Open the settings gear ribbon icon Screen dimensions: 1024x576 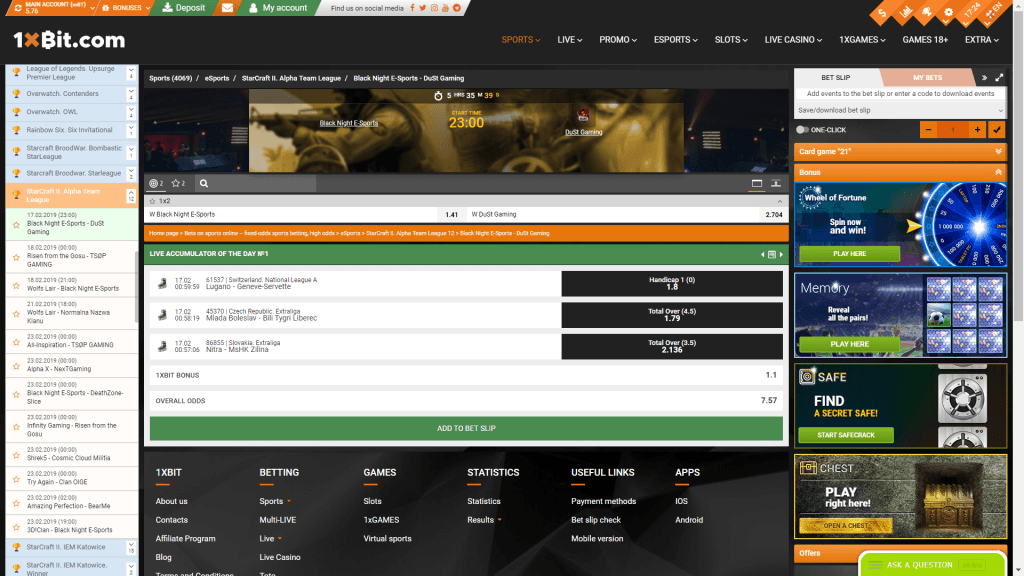[x=949, y=12]
